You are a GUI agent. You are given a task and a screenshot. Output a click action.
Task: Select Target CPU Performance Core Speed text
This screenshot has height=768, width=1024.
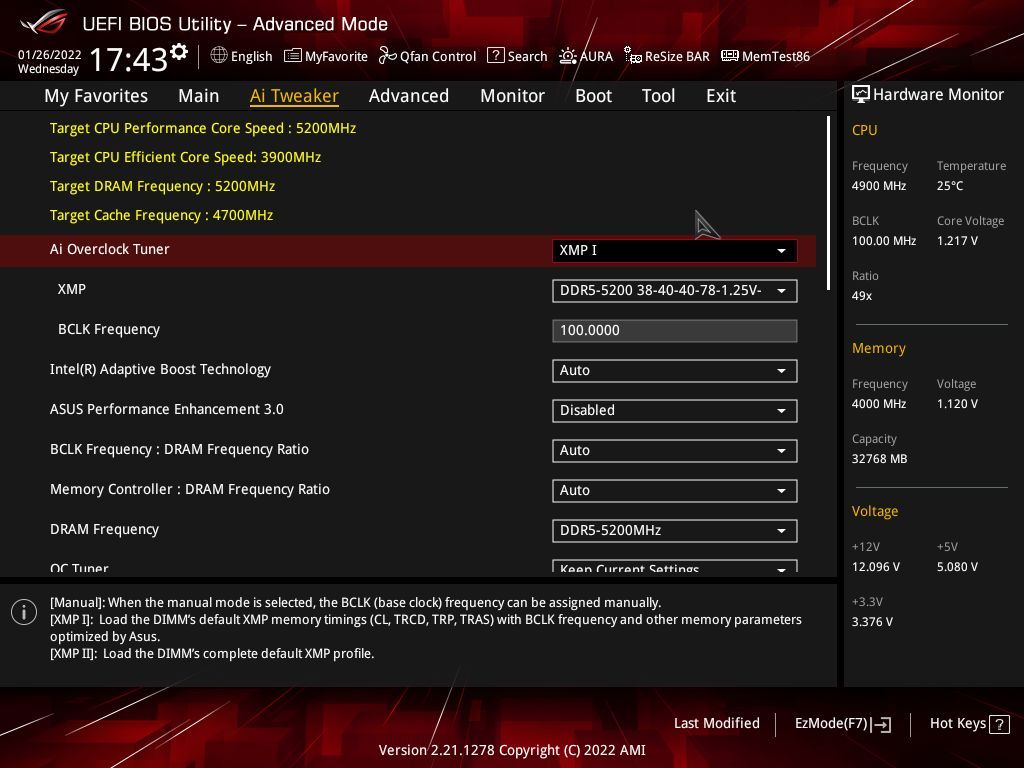203,128
